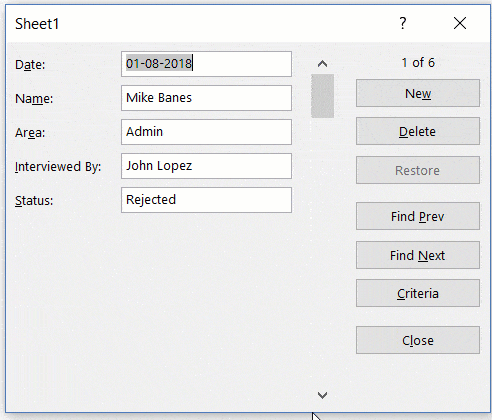Click the Status label
Viewport: 492px width, 420px height.
click(34, 201)
